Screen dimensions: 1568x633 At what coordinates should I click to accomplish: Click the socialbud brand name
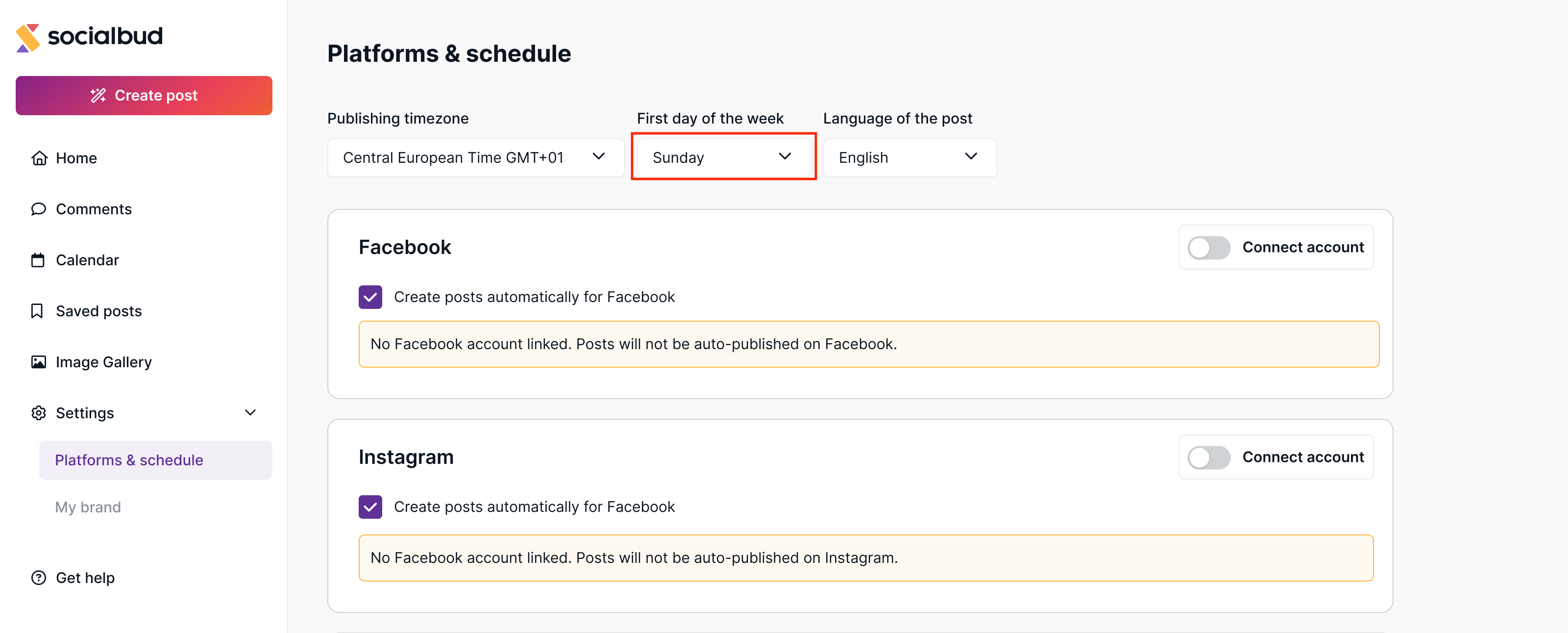(105, 36)
